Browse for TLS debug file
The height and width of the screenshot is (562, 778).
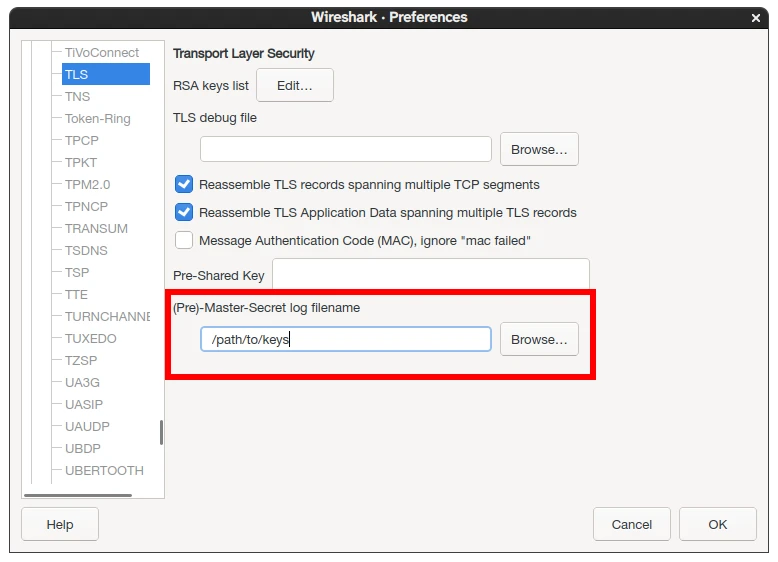(539, 149)
